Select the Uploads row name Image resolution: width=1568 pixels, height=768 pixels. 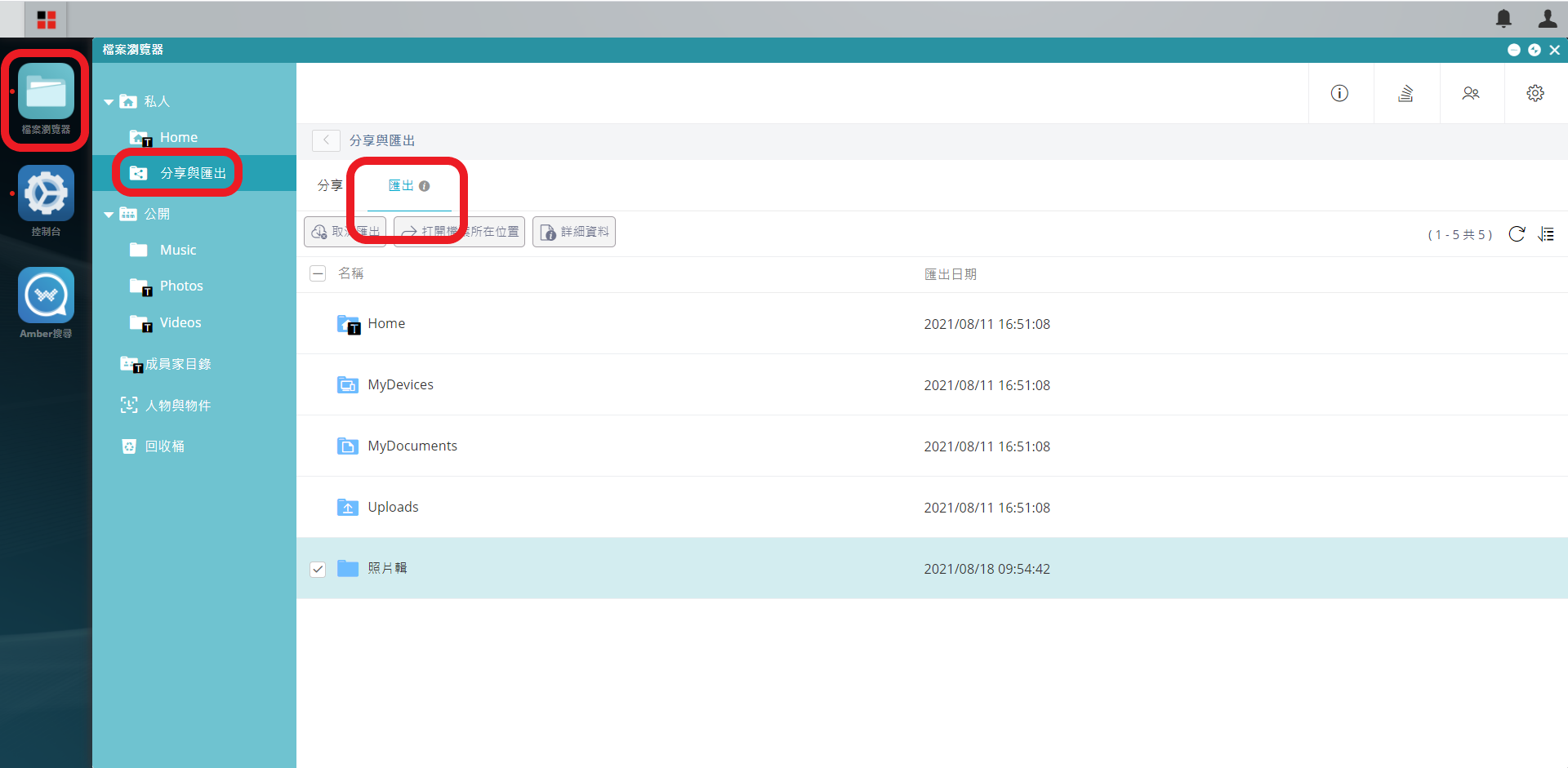(393, 507)
